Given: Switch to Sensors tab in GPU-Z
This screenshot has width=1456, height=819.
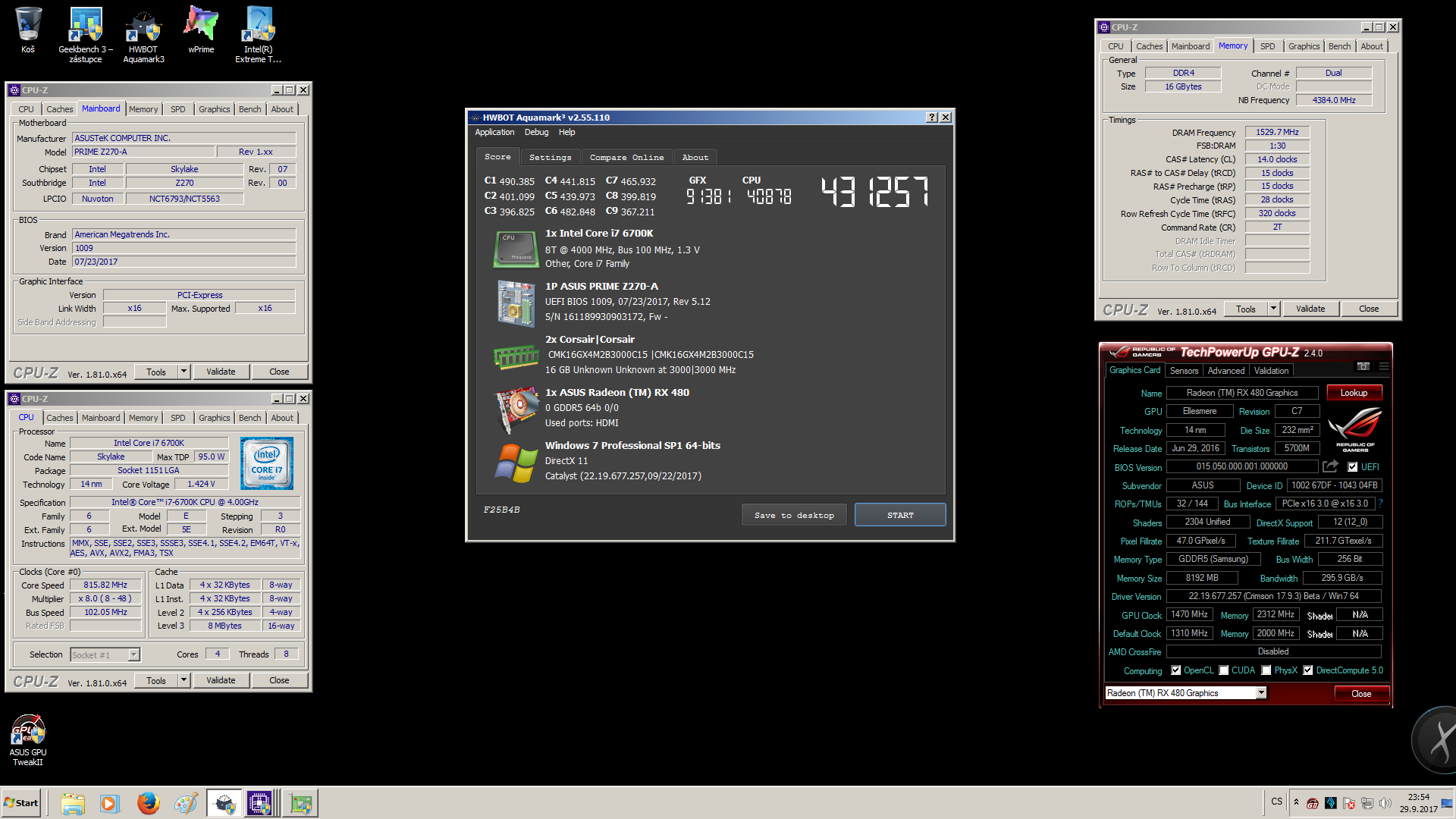Looking at the screenshot, I should pos(1184,371).
